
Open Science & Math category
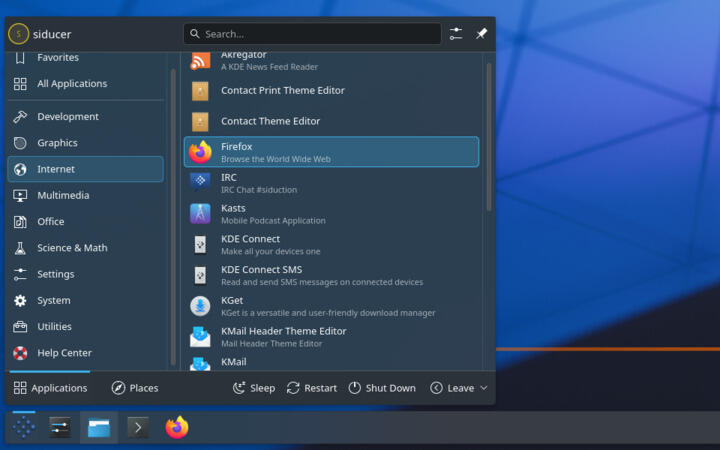85,248
